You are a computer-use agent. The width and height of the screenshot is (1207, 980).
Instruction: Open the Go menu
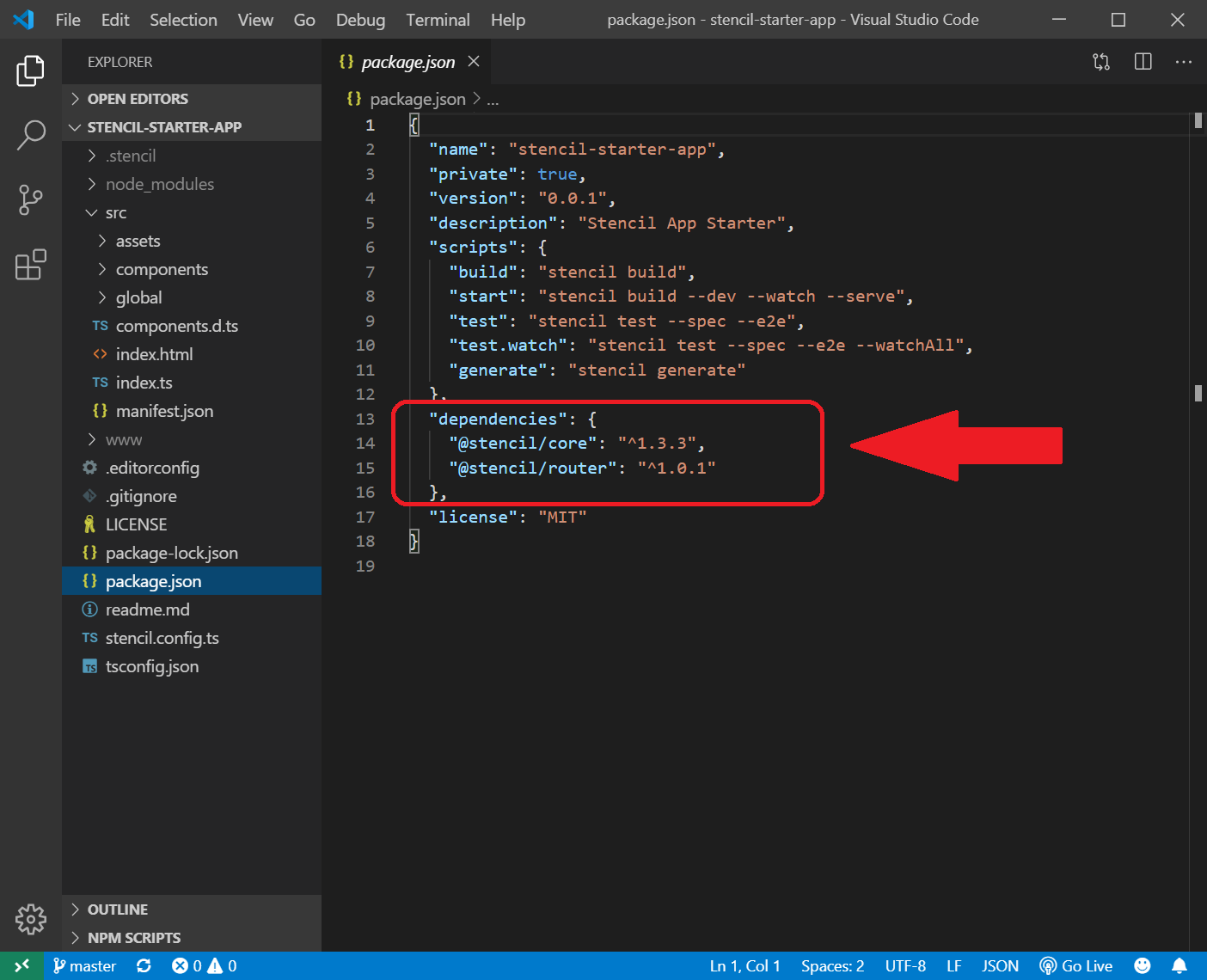coord(304,20)
